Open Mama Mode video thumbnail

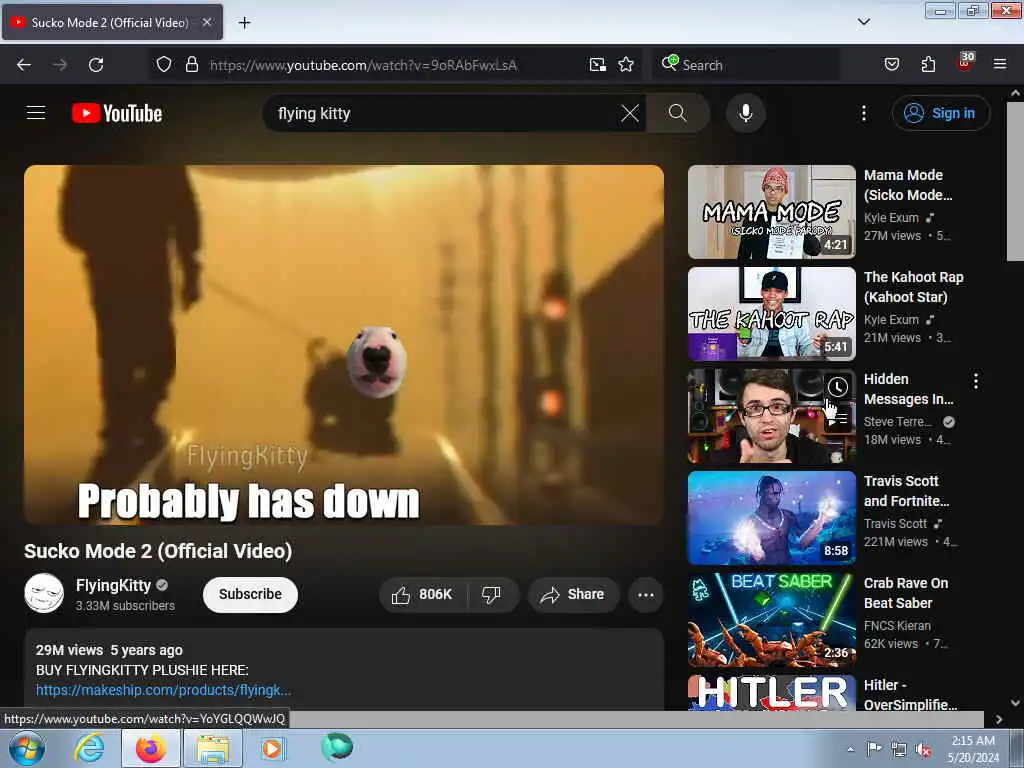(771, 212)
